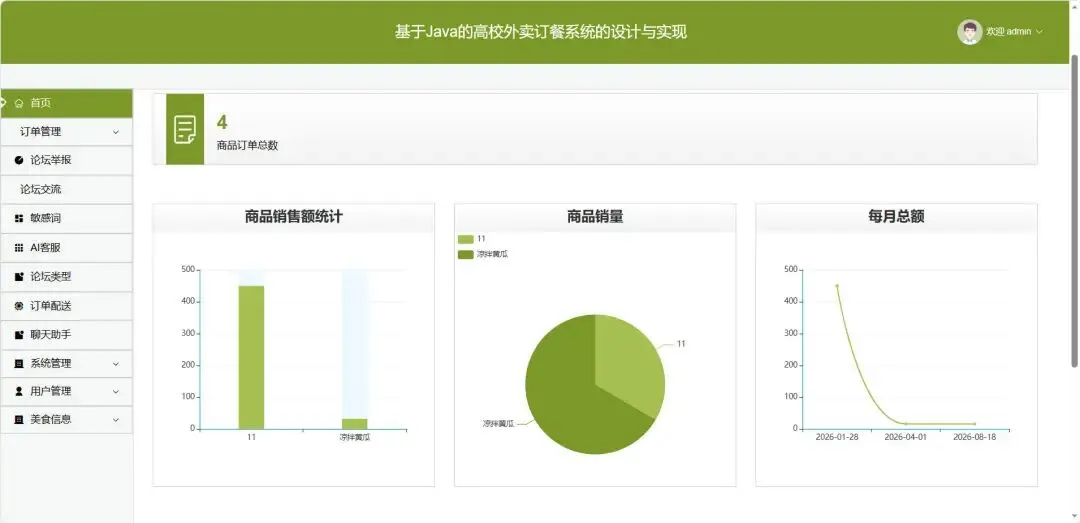The image size is (1080, 523).
Task: Click the page header title text
Action: coord(541,32)
